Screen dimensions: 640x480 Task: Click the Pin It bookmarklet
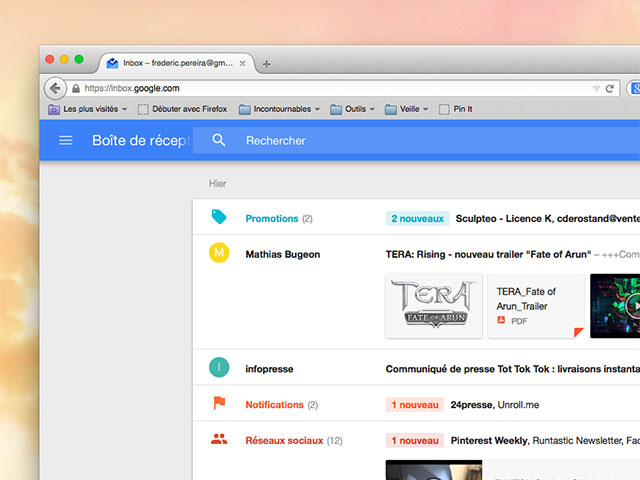(456, 109)
